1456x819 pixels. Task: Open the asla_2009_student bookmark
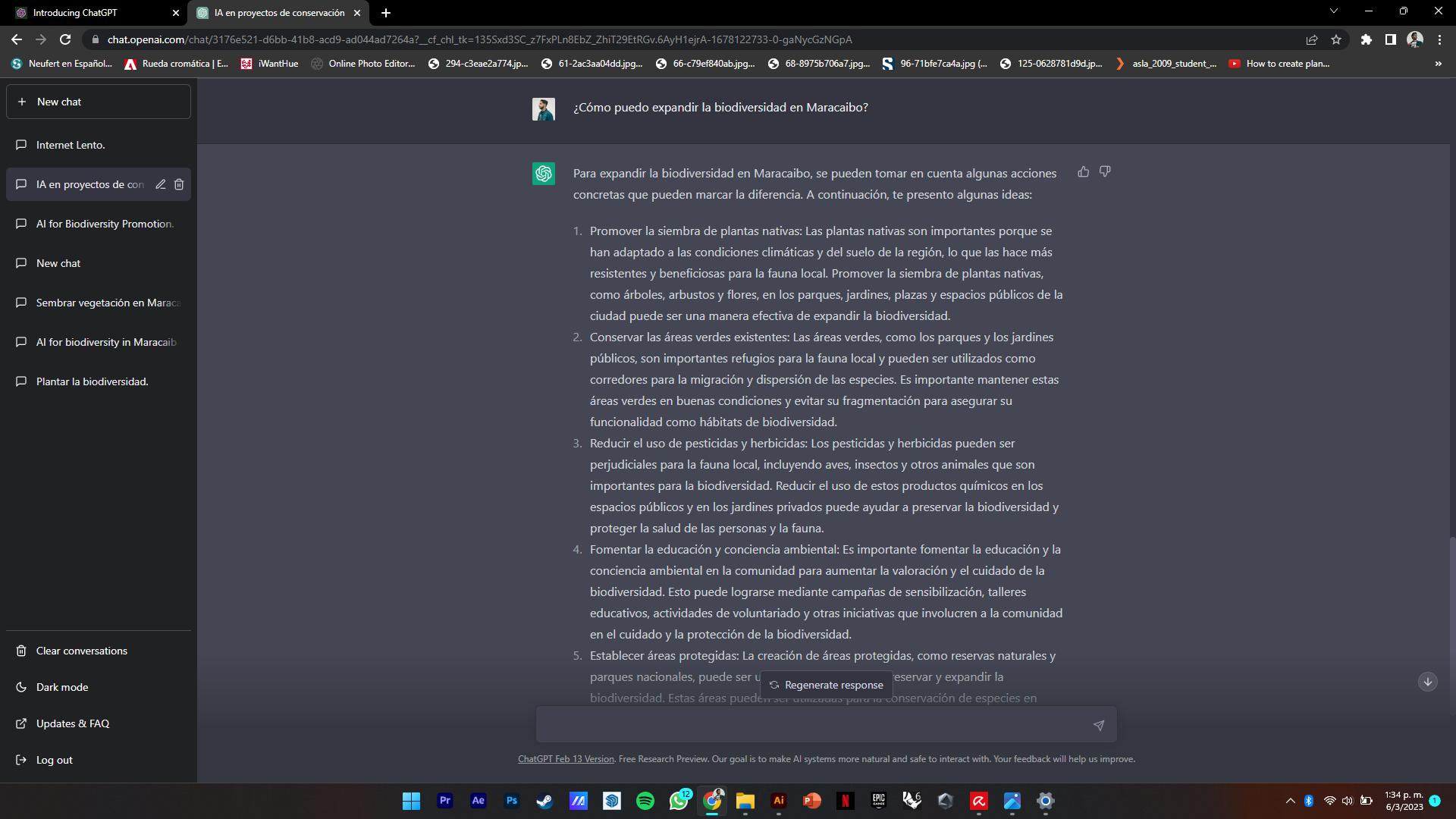pyautogui.click(x=1166, y=64)
